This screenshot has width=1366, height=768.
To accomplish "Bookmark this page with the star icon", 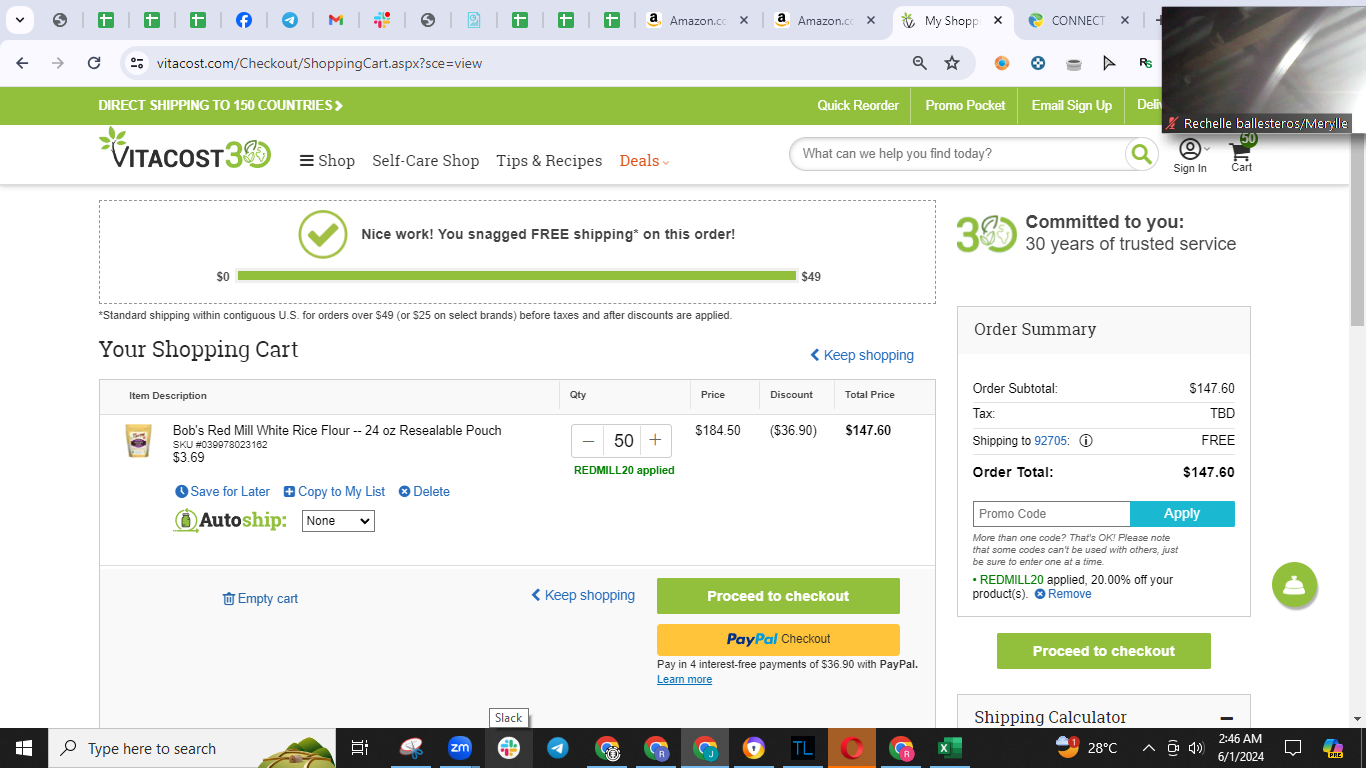I will coord(952,63).
